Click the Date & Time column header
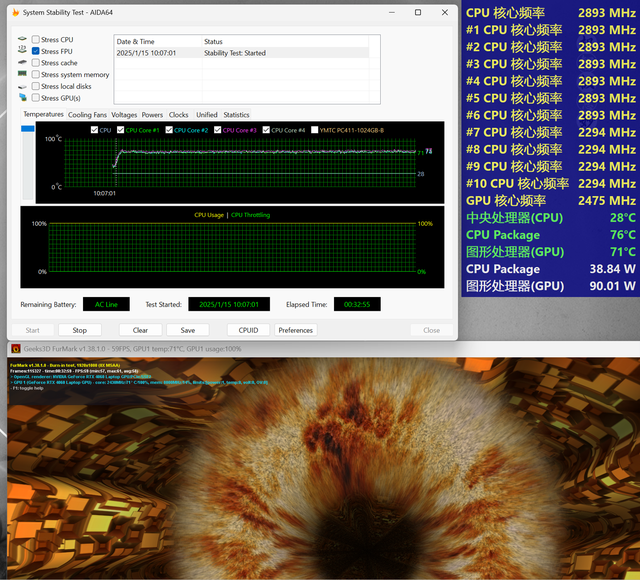Screen dimensions: 640x580 (x=158, y=41)
